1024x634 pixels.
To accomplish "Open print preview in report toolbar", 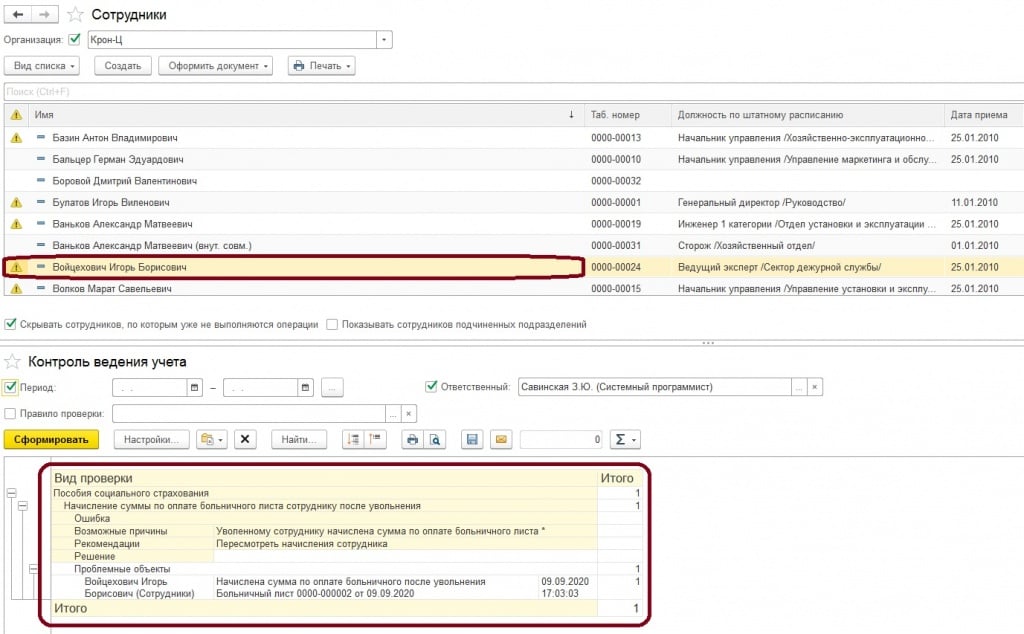I will pos(435,439).
